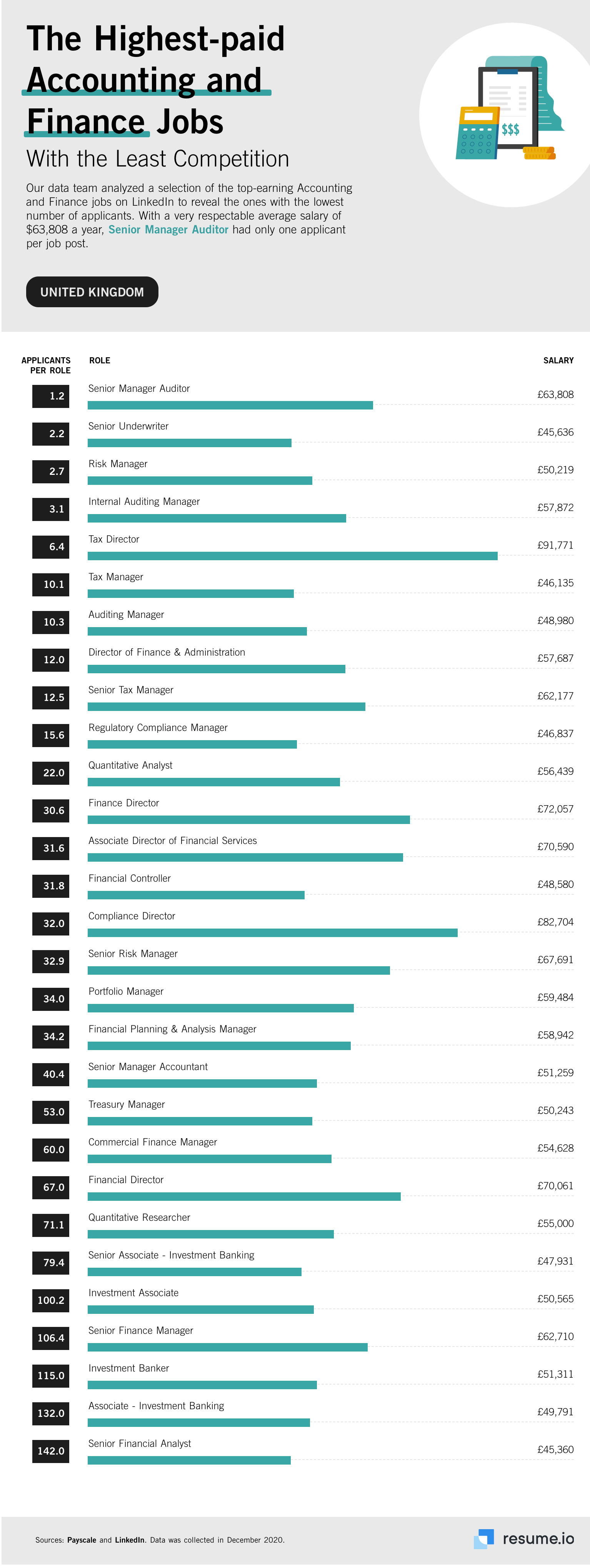The width and height of the screenshot is (590, 1568).
Task: Open the LinkedIn source link
Action: click(x=130, y=1540)
